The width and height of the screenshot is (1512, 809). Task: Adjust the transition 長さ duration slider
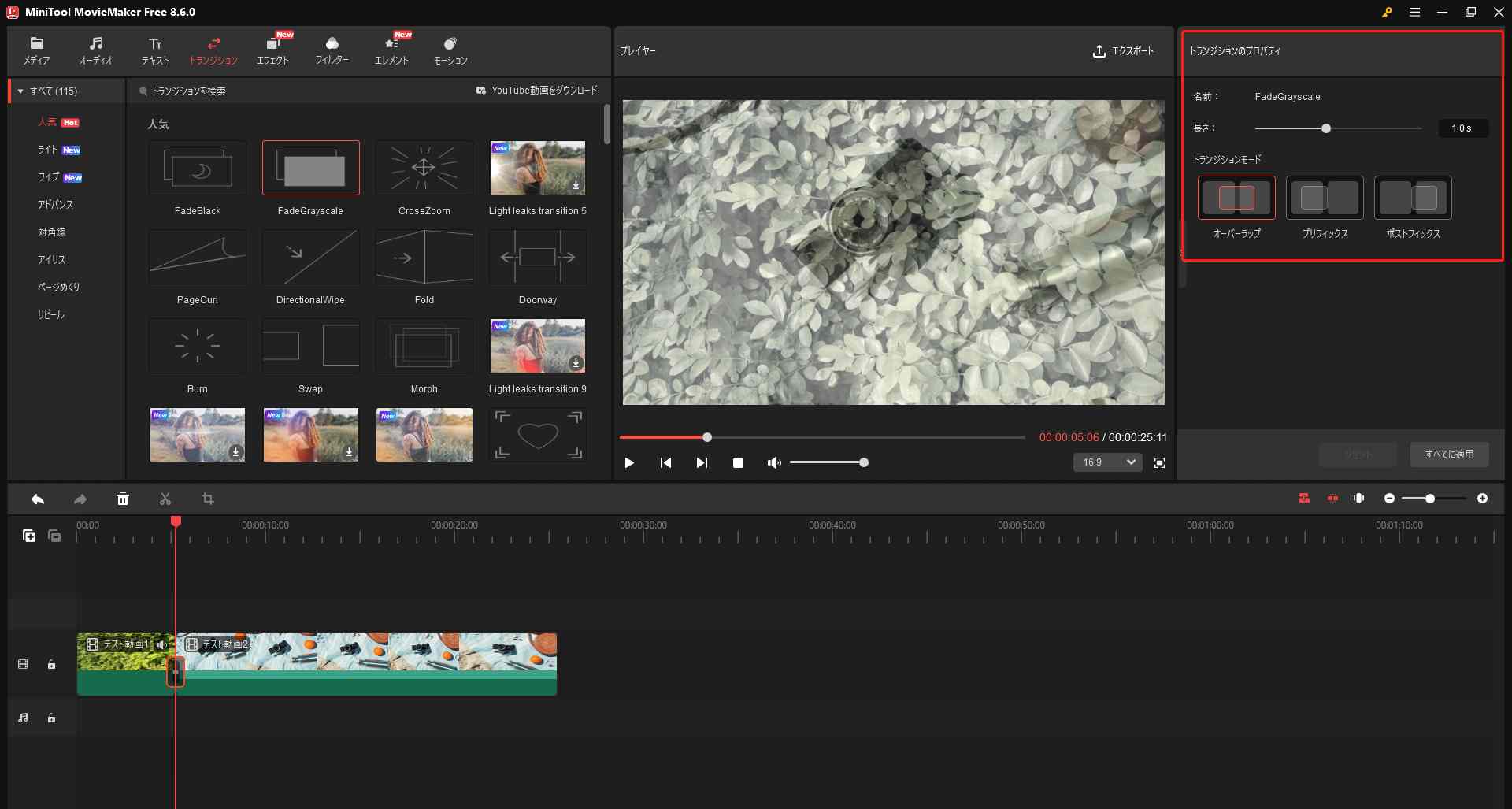point(1326,128)
